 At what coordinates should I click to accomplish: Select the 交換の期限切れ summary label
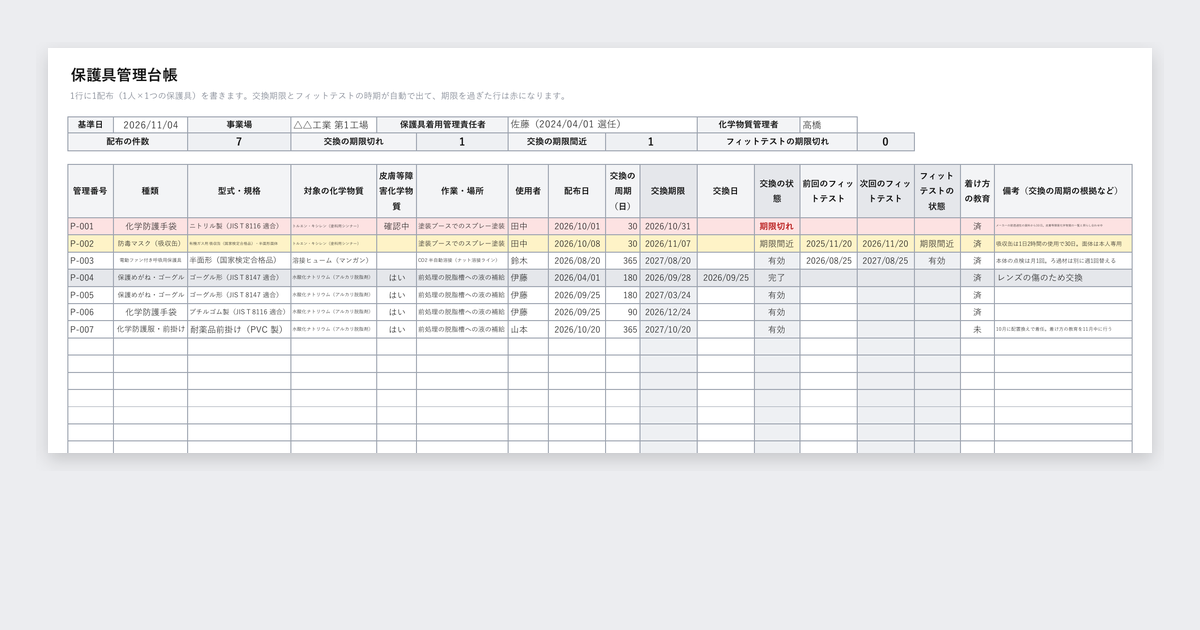353,142
